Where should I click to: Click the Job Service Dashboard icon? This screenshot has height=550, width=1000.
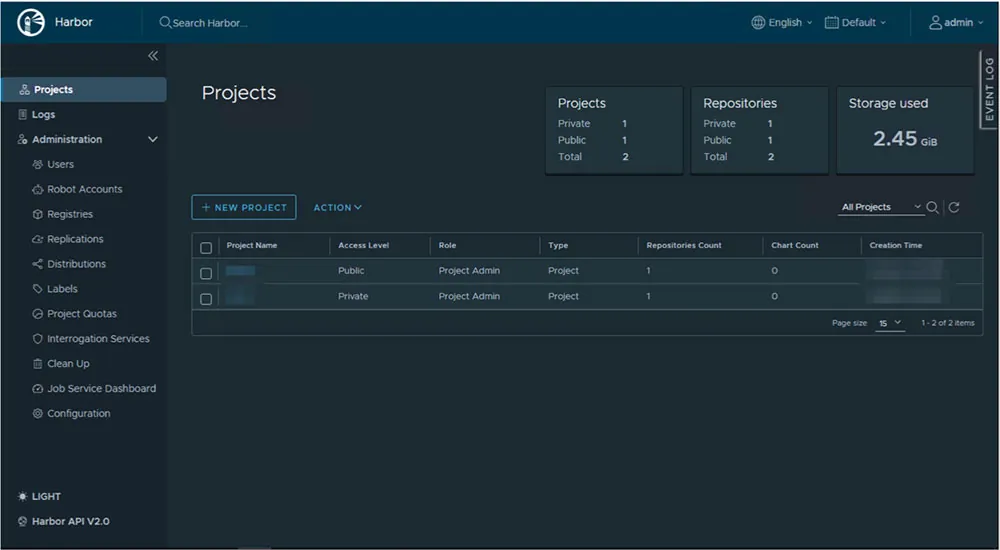pos(38,389)
